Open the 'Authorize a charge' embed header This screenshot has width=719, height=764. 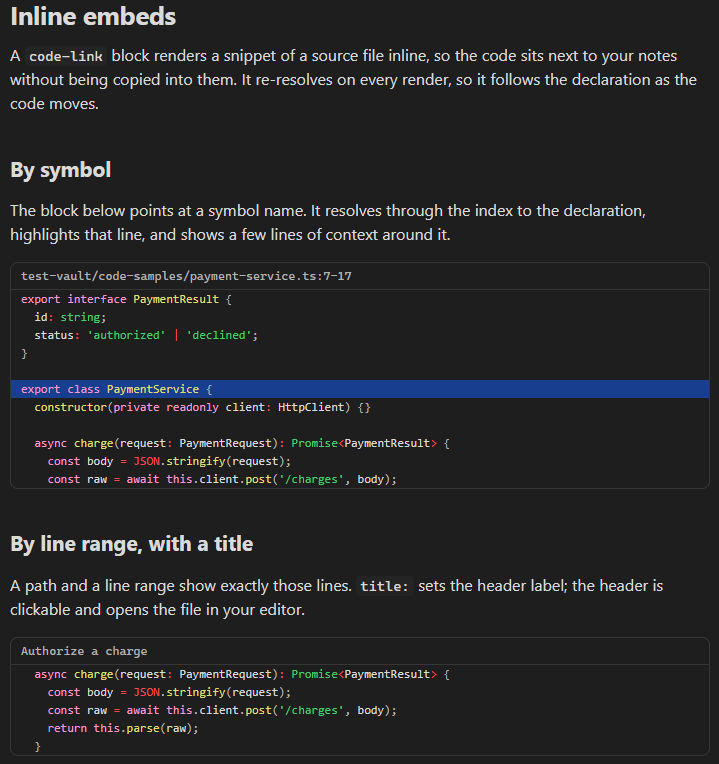(x=360, y=651)
